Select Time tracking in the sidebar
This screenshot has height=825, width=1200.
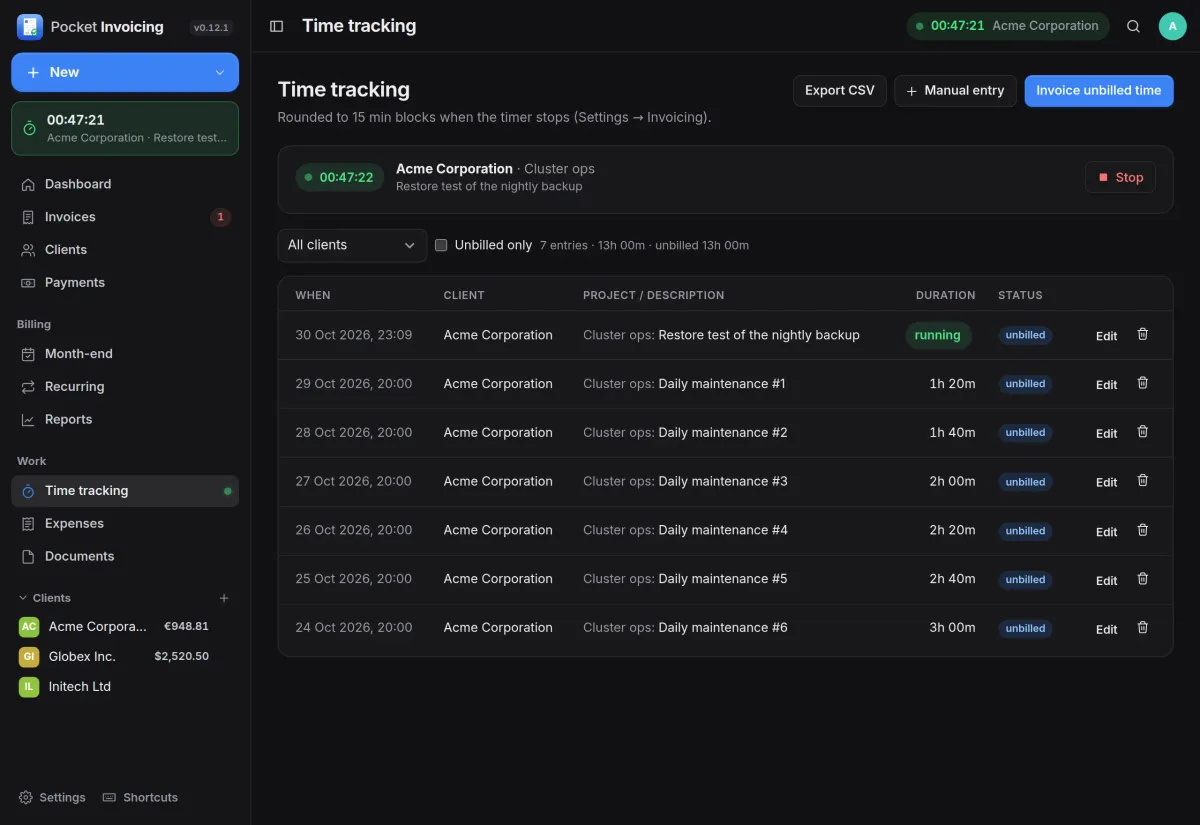click(x=125, y=491)
